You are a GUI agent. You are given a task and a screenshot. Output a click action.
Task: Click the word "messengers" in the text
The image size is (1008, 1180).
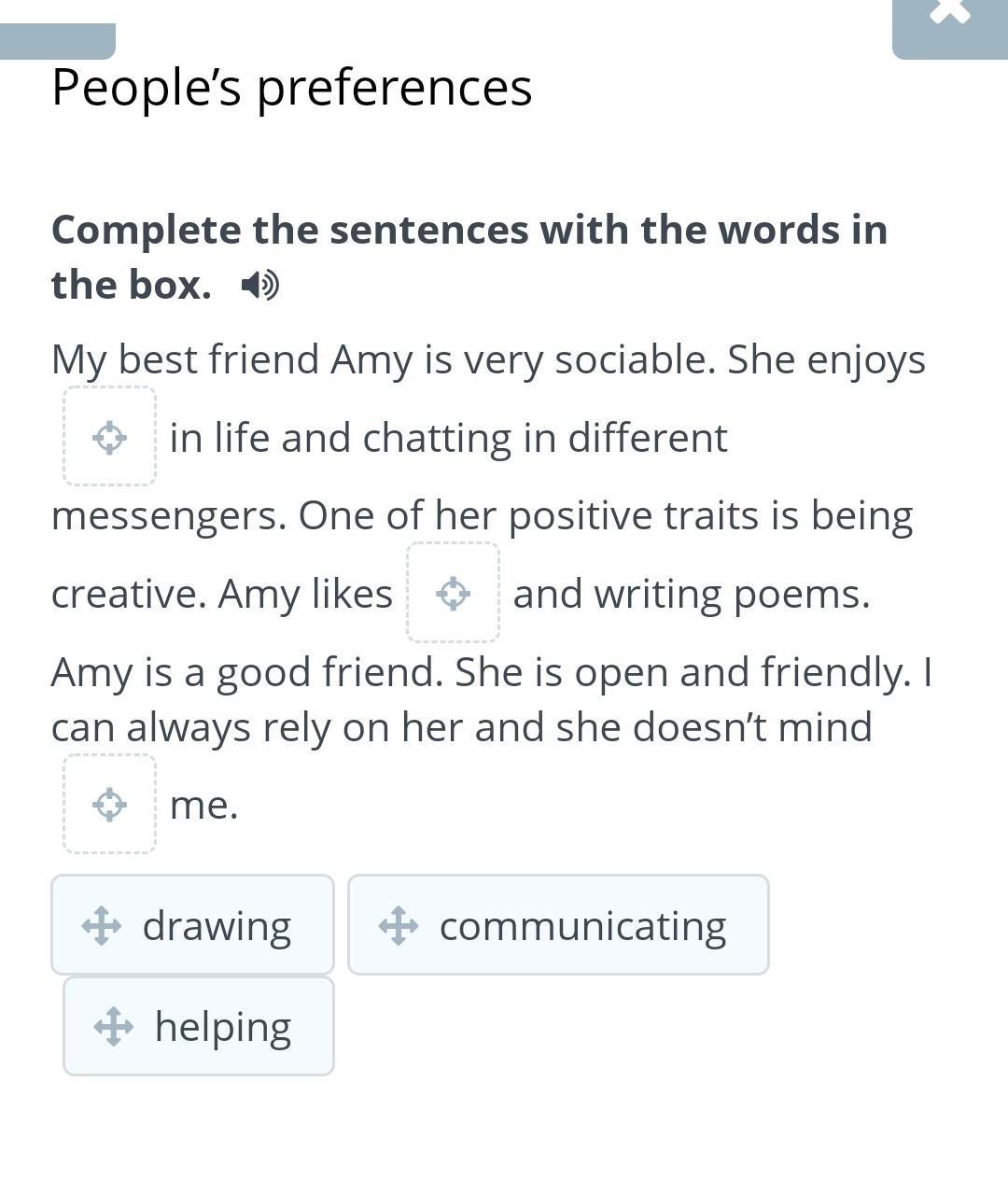pos(168,515)
